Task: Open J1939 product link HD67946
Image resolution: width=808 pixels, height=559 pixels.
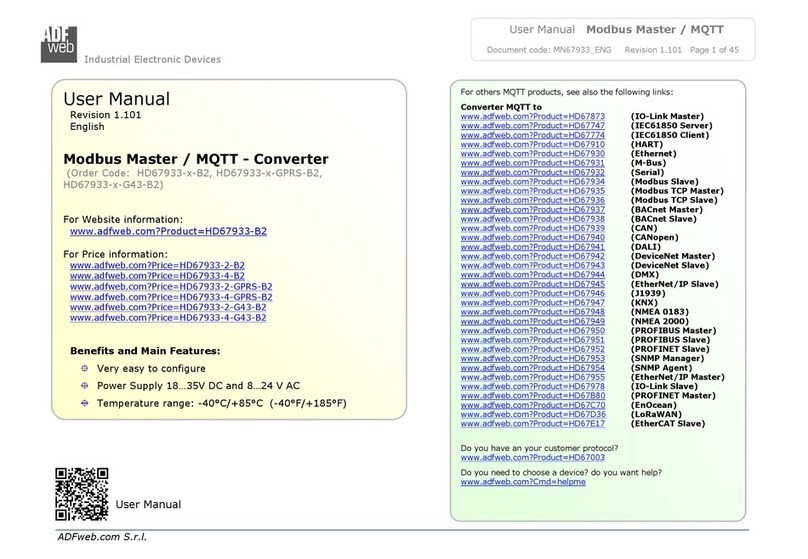Action: [533, 293]
